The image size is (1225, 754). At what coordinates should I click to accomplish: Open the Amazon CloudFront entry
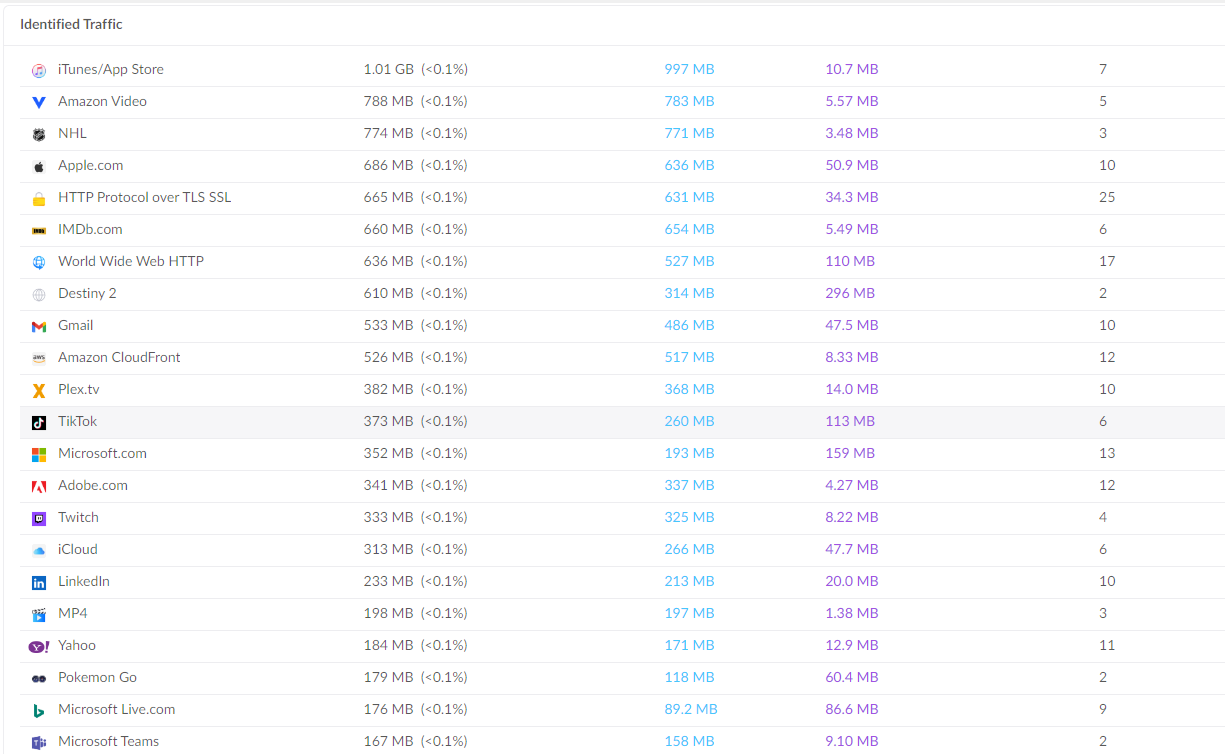coord(119,357)
